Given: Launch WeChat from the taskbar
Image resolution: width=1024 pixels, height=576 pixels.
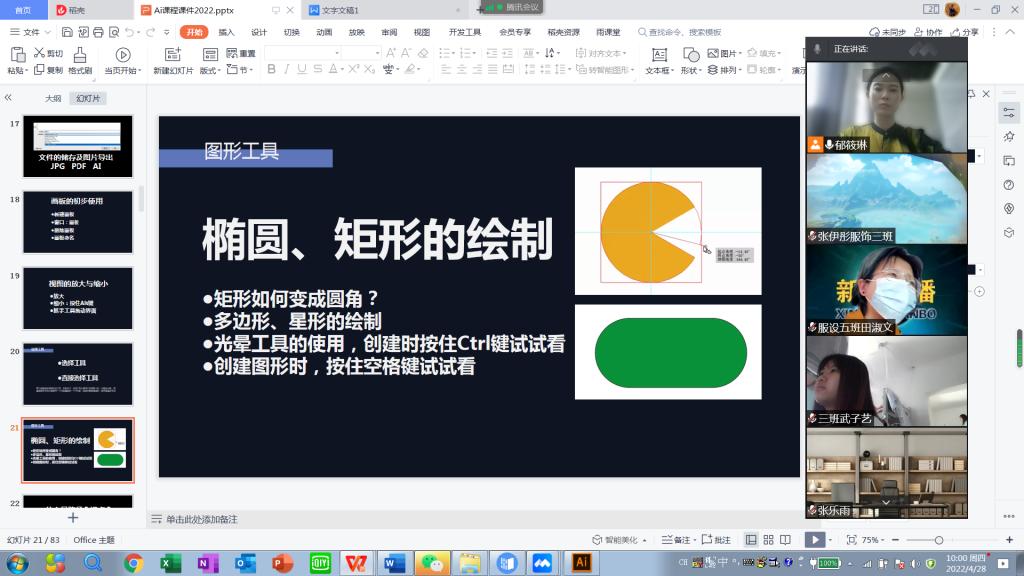Looking at the screenshot, I should click(x=431, y=563).
